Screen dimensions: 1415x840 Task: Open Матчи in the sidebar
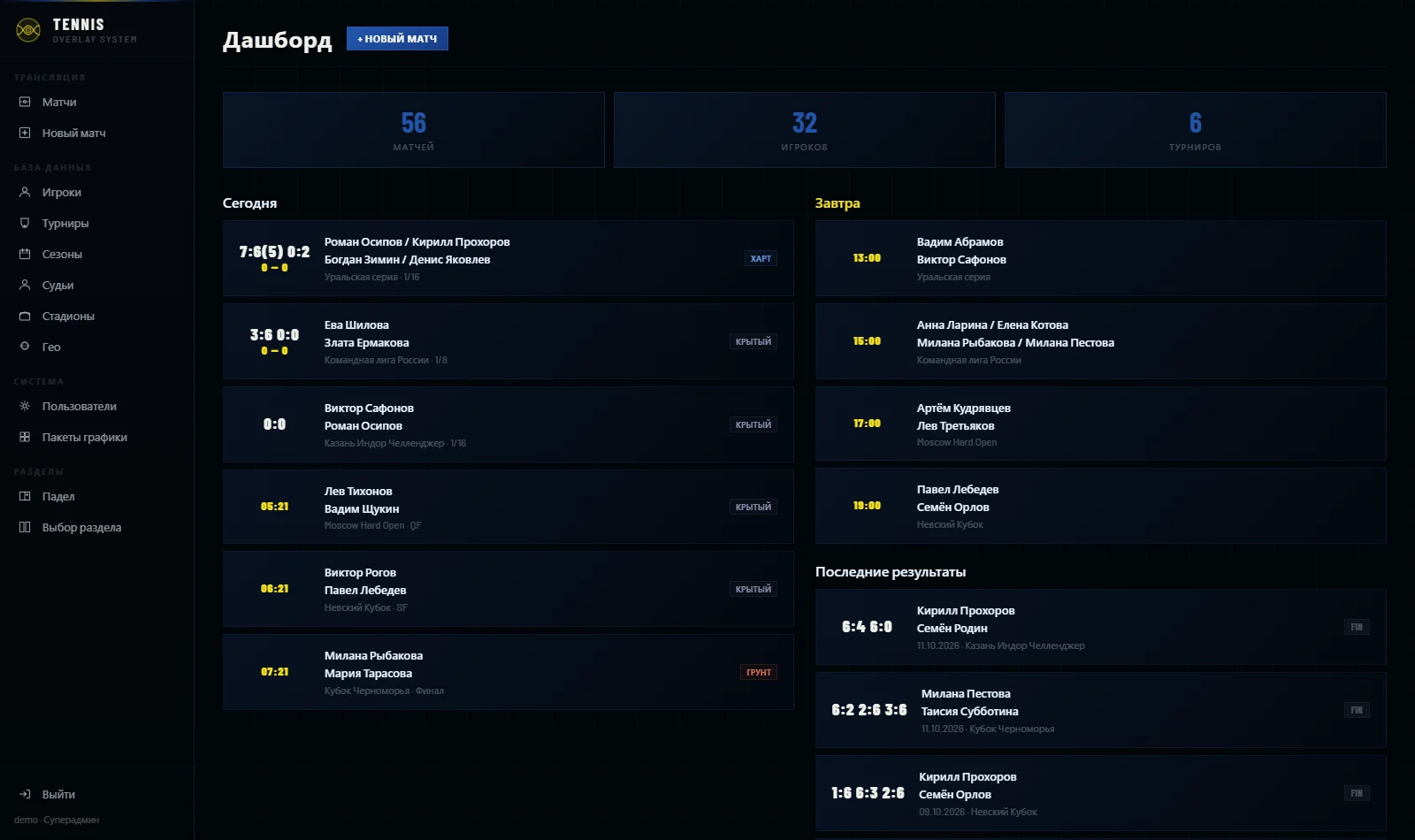[96, 102]
